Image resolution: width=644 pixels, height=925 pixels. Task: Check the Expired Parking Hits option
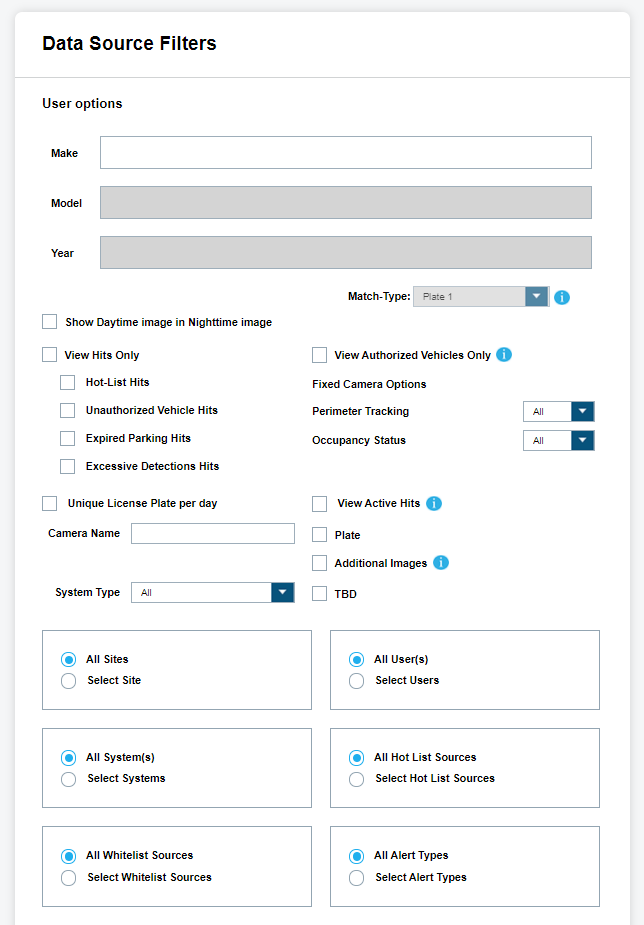(68, 438)
